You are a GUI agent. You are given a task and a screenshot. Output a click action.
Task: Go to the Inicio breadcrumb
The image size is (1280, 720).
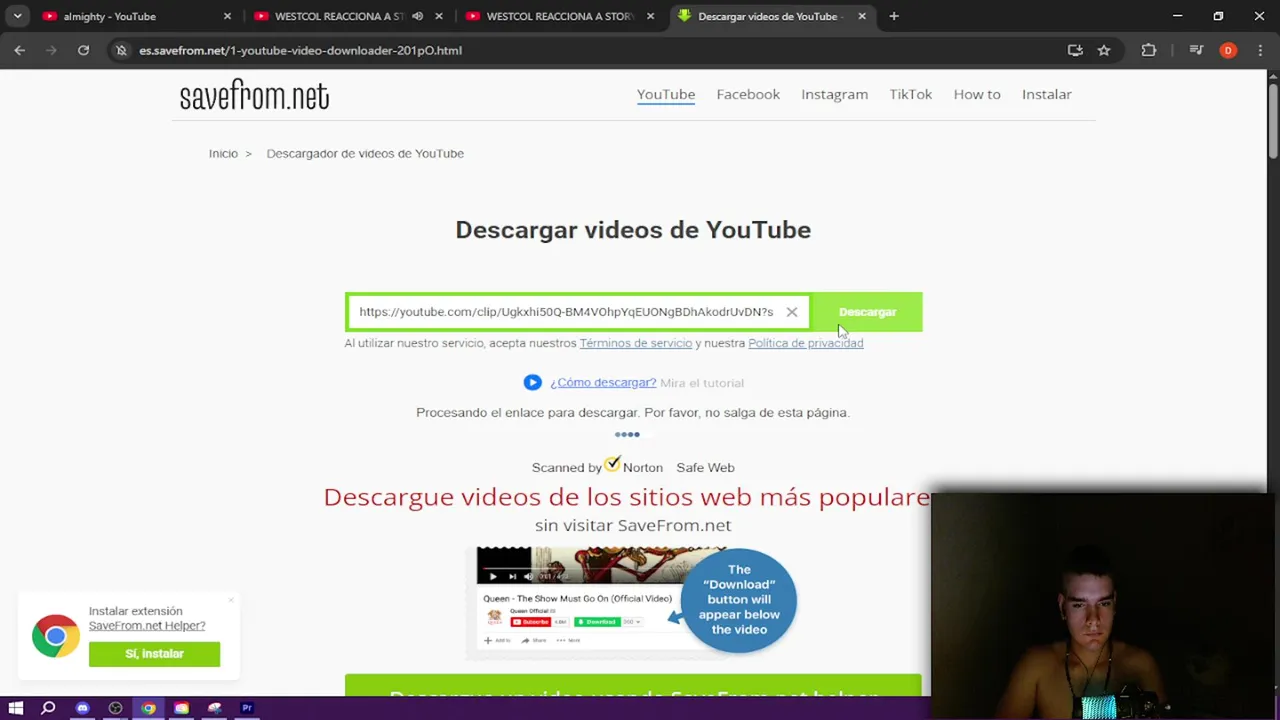(223, 153)
